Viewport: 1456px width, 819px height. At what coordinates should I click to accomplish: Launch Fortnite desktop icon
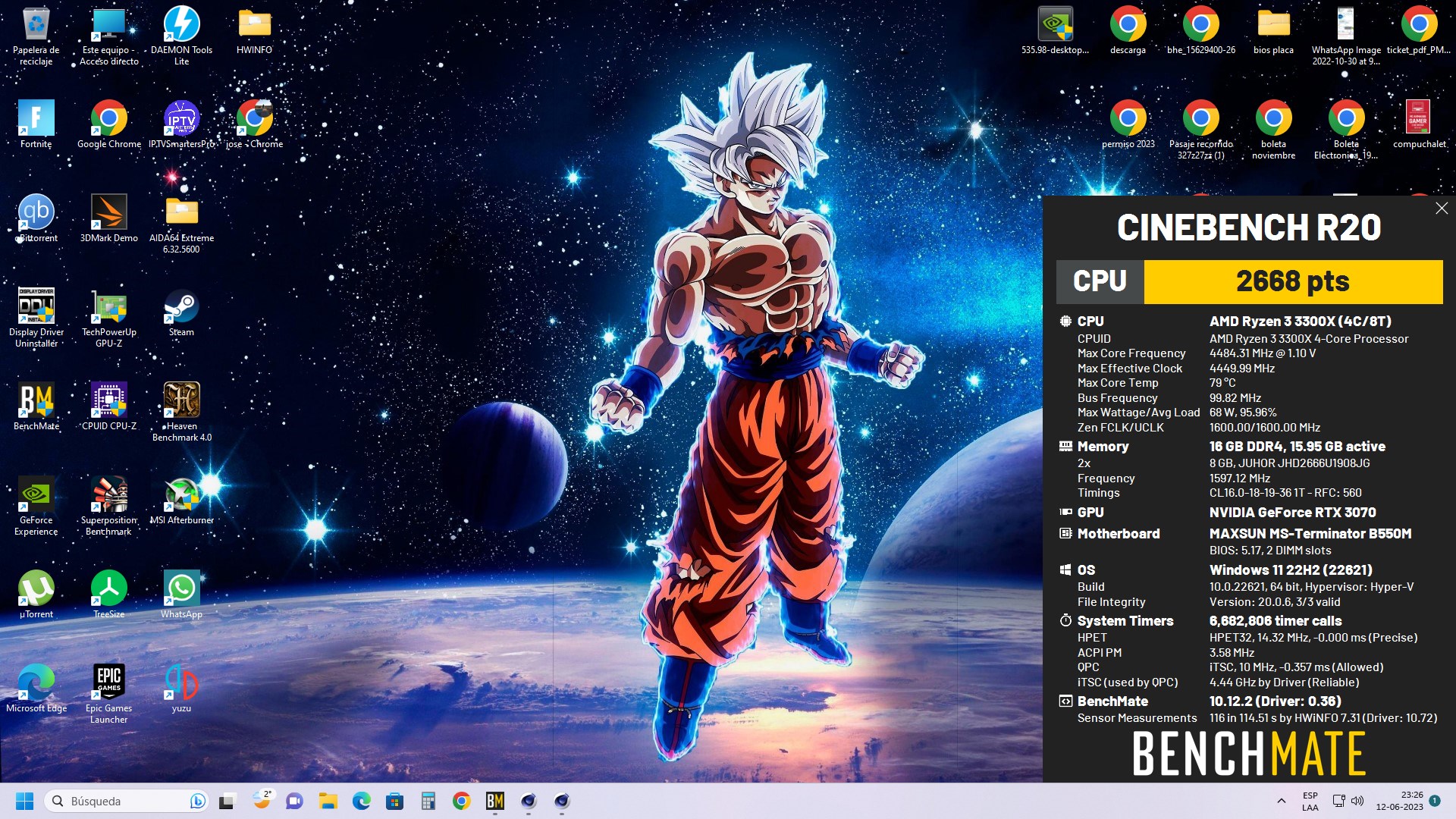[x=36, y=124]
